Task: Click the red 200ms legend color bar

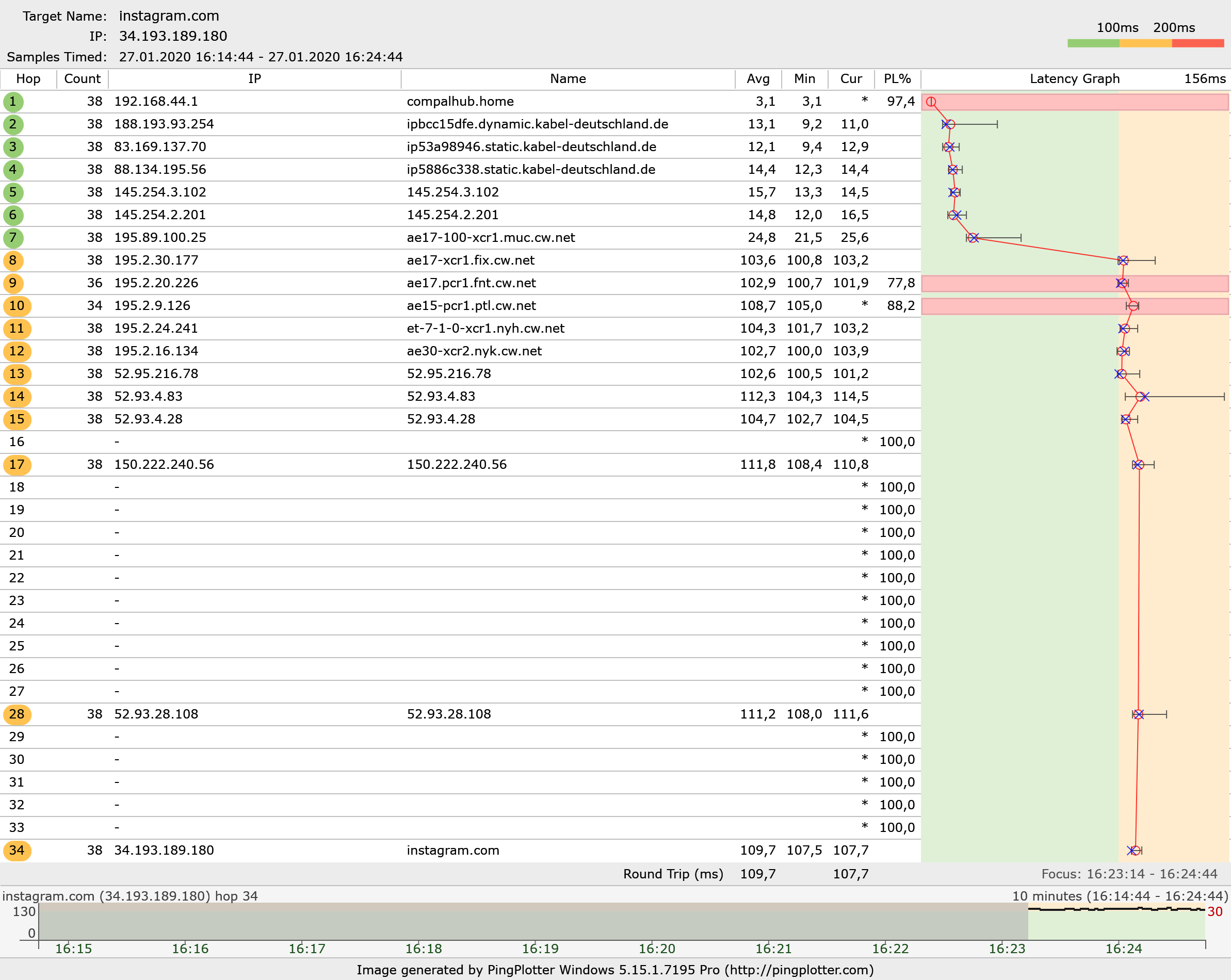Action: click(1197, 43)
